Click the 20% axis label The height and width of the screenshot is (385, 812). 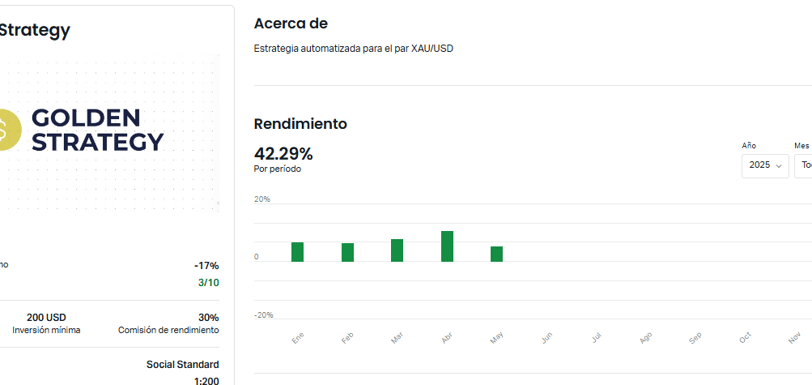click(262, 199)
